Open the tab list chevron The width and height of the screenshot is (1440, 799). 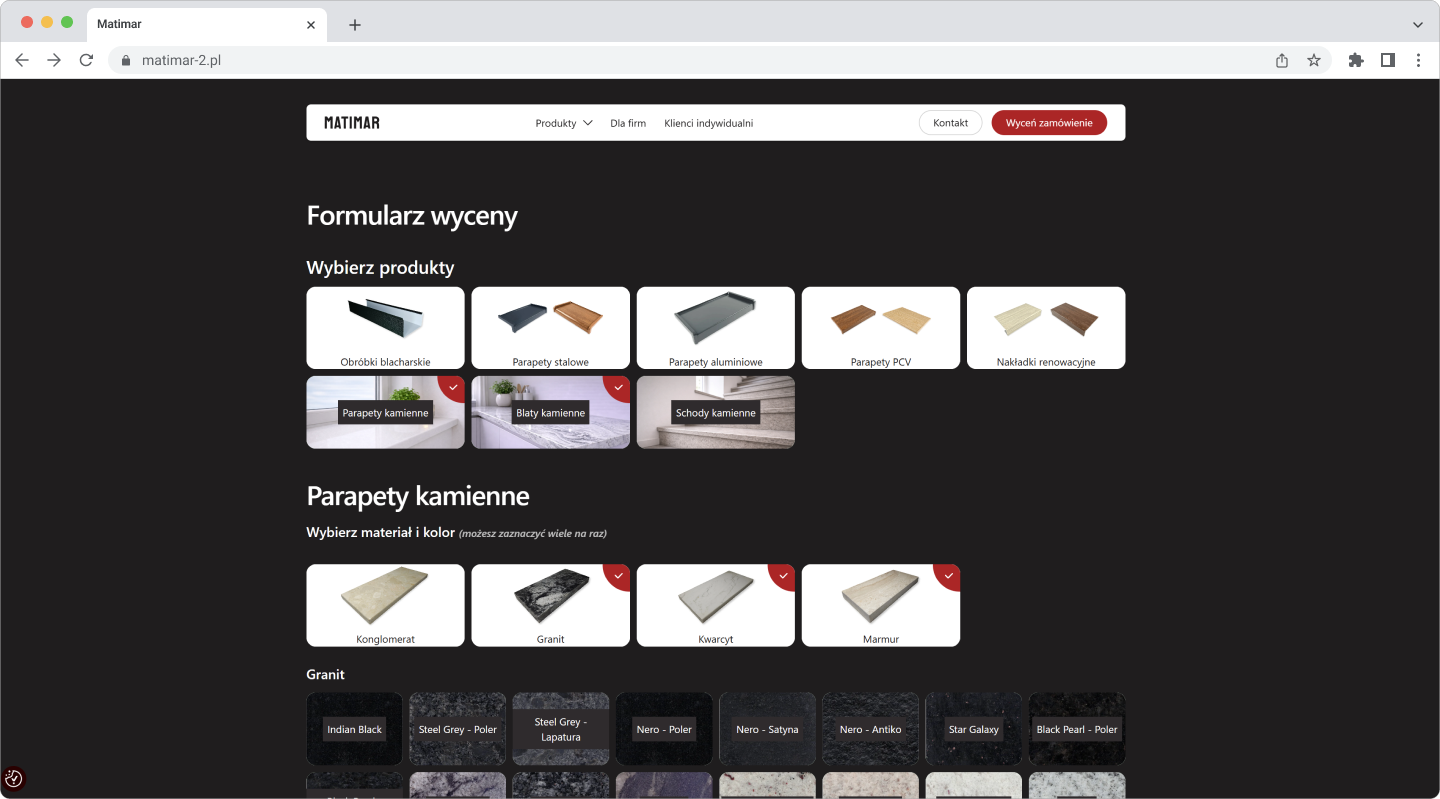[1417, 25]
